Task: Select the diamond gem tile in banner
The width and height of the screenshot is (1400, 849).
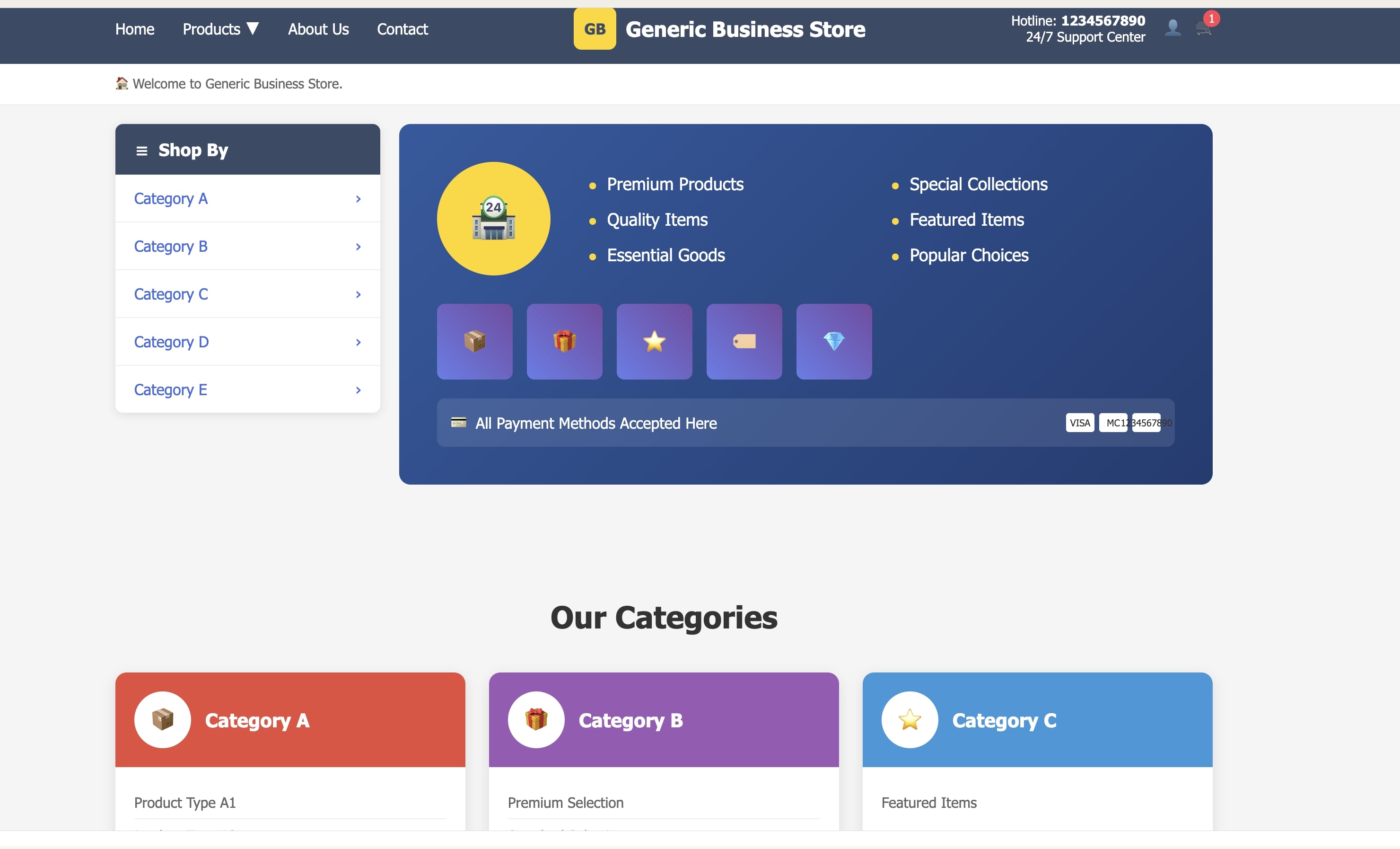Action: tap(833, 342)
